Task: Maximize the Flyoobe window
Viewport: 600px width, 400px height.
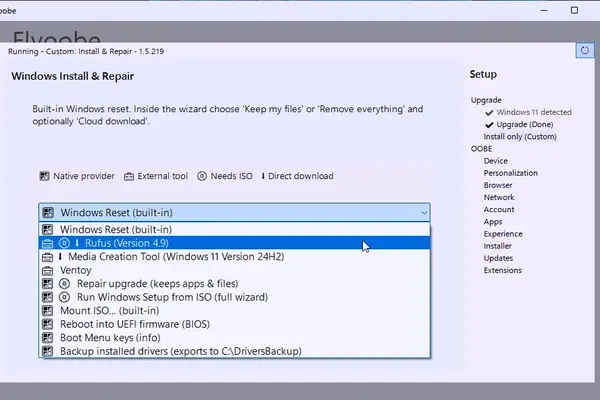Action: (x=574, y=10)
